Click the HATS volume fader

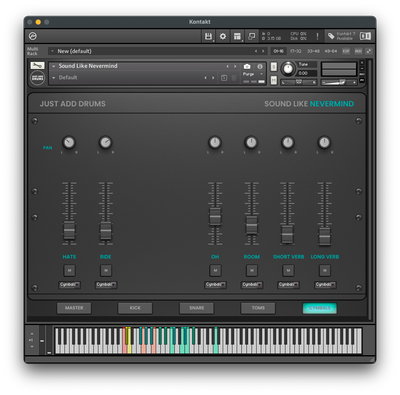[69, 230]
